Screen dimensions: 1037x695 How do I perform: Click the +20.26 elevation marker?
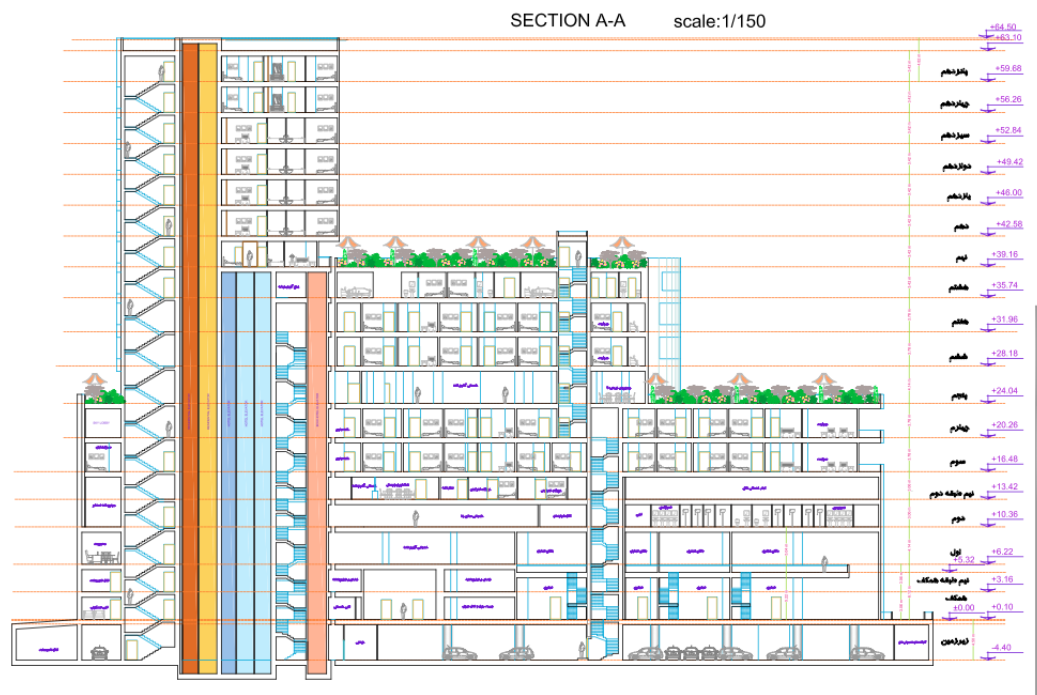[1008, 424]
